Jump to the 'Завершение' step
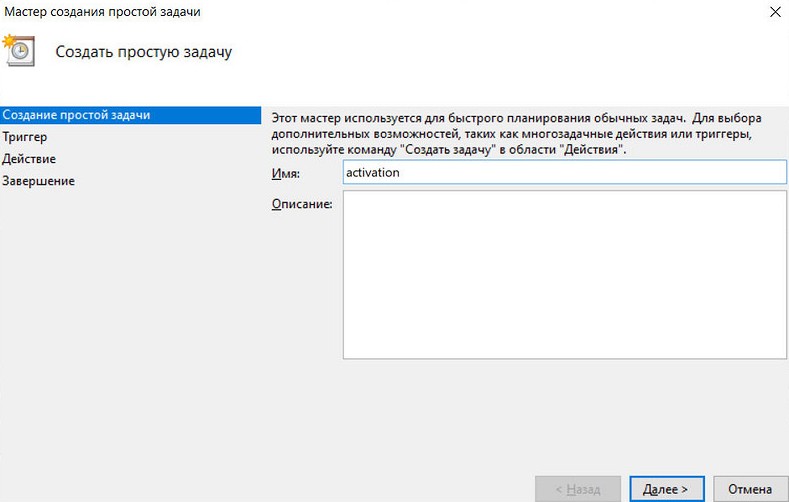Screen dimensions: 789x502 point(38,181)
